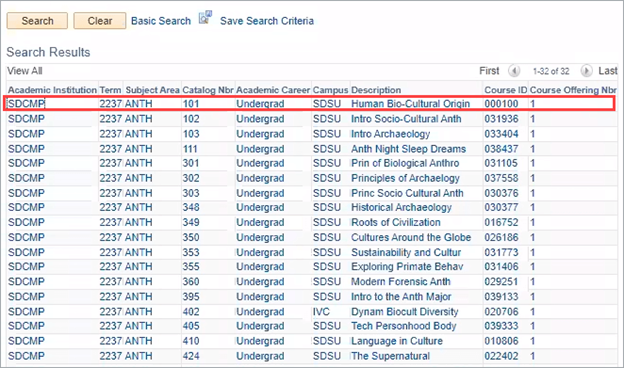
Task: Open Human Bio-Cultural Origin course
Action: [410, 104]
